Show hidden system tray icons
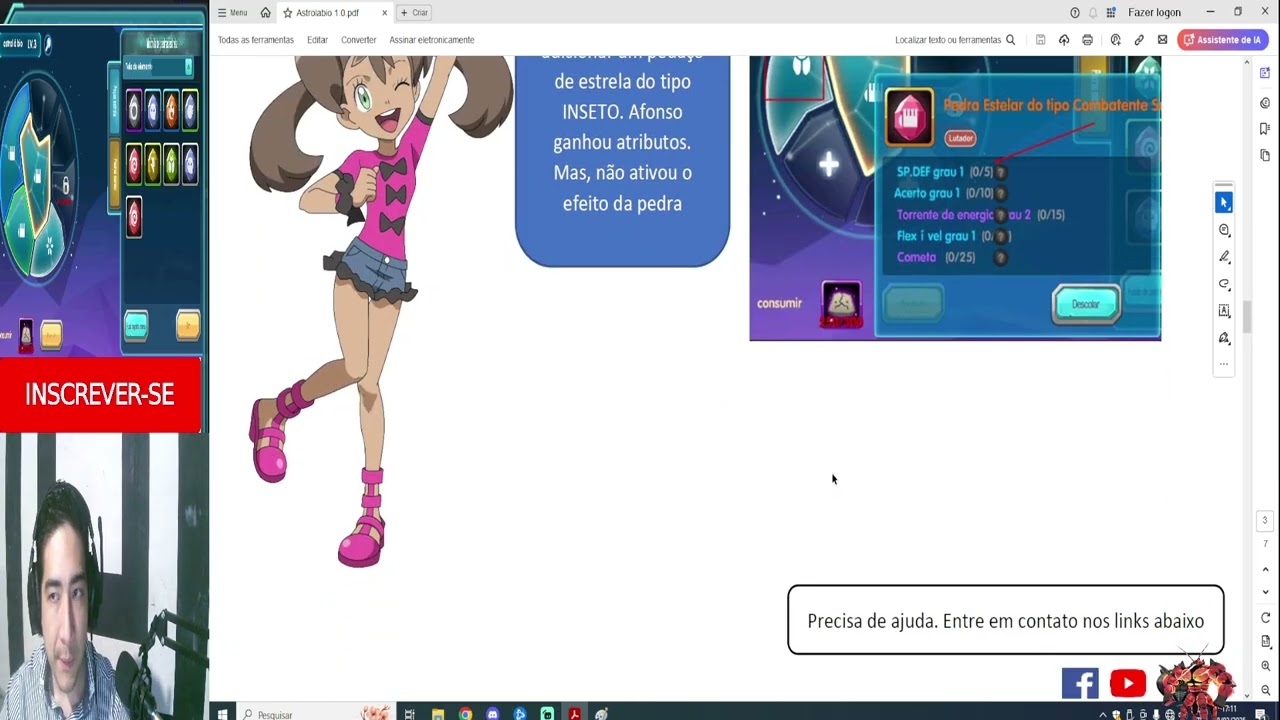The image size is (1280, 720). [x=1103, y=714]
